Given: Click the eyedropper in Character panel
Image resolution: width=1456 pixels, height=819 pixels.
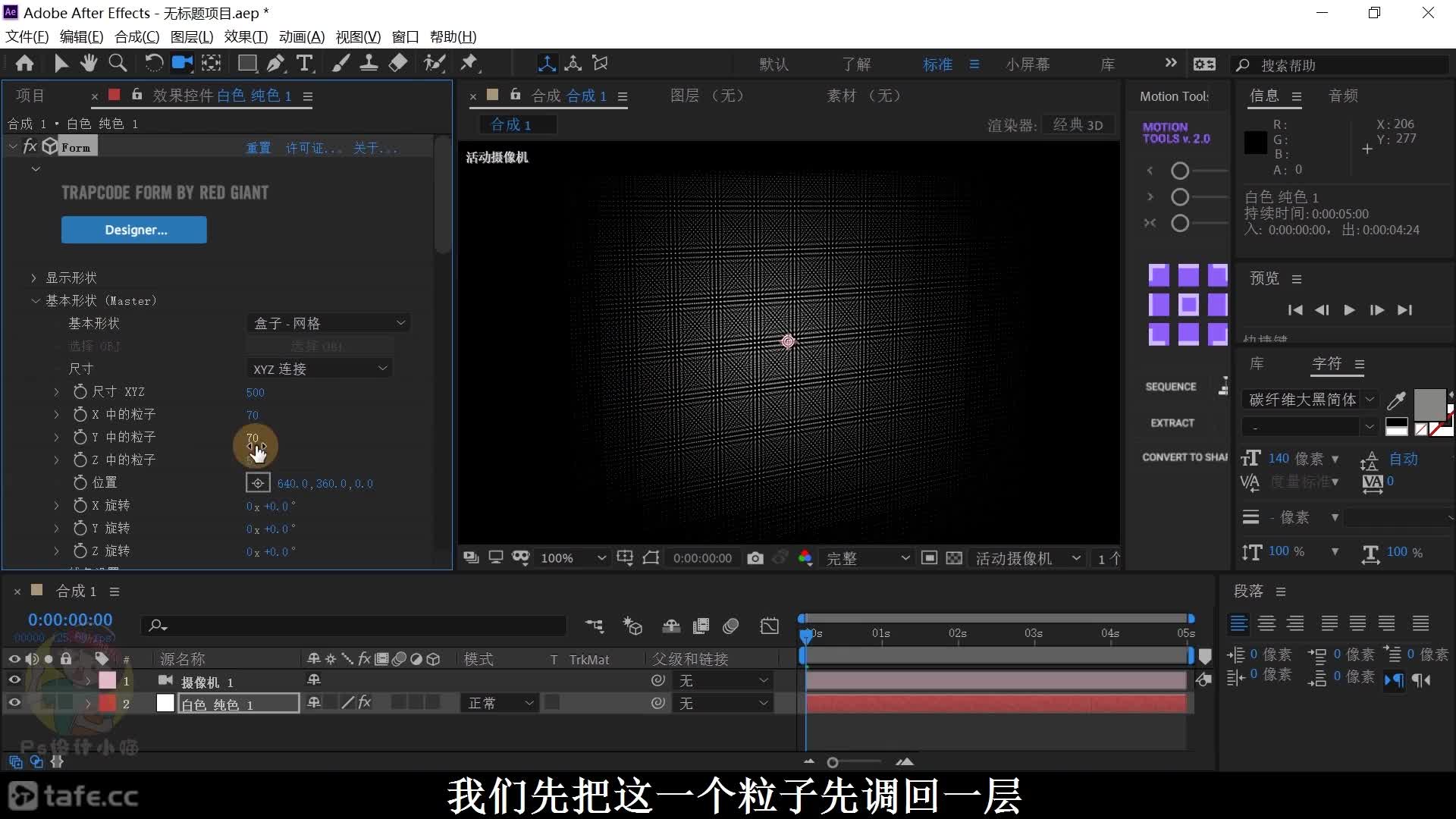Looking at the screenshot, I should point(1396,400).
